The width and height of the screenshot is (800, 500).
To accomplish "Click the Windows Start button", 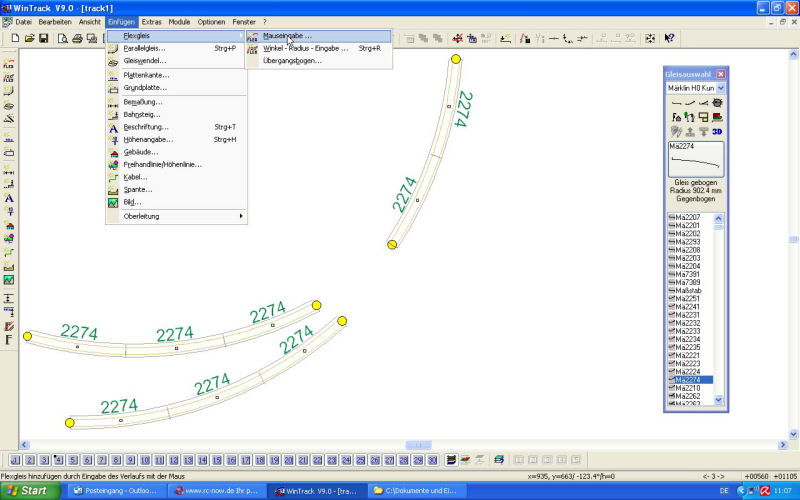I will tap(29, 491).
